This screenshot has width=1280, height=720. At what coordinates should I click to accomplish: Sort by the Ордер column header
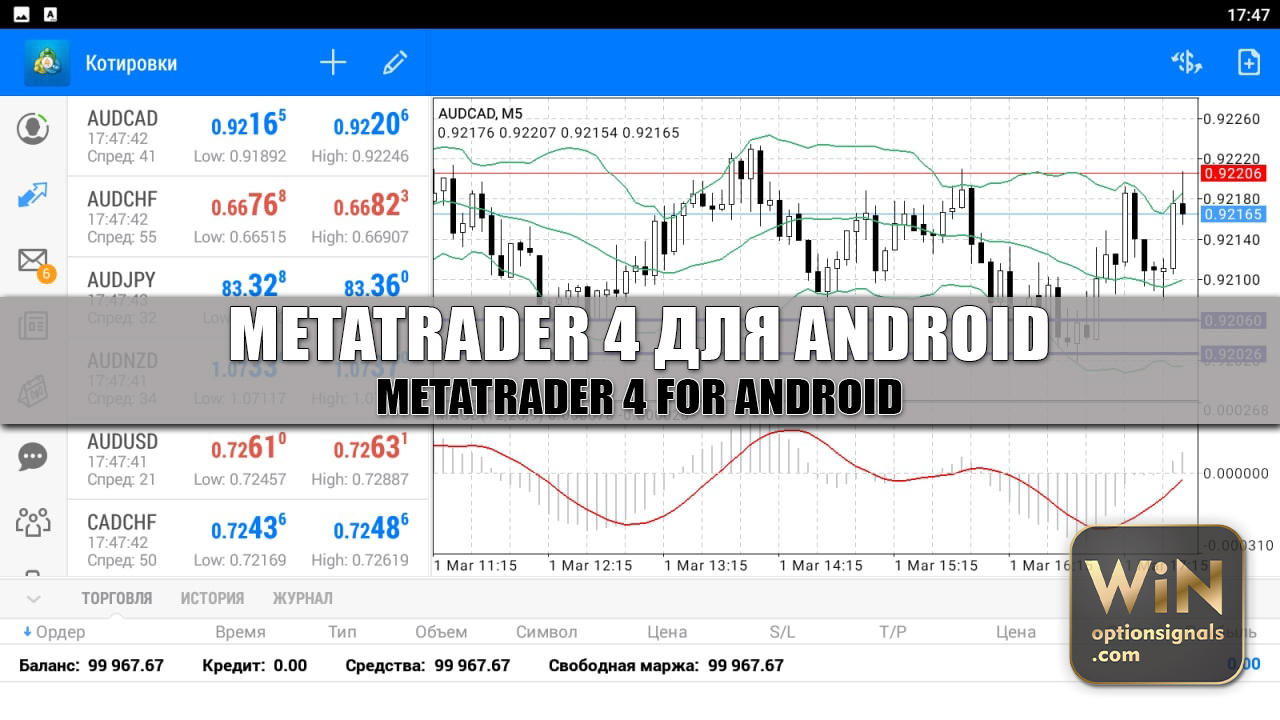coord(60,632)
